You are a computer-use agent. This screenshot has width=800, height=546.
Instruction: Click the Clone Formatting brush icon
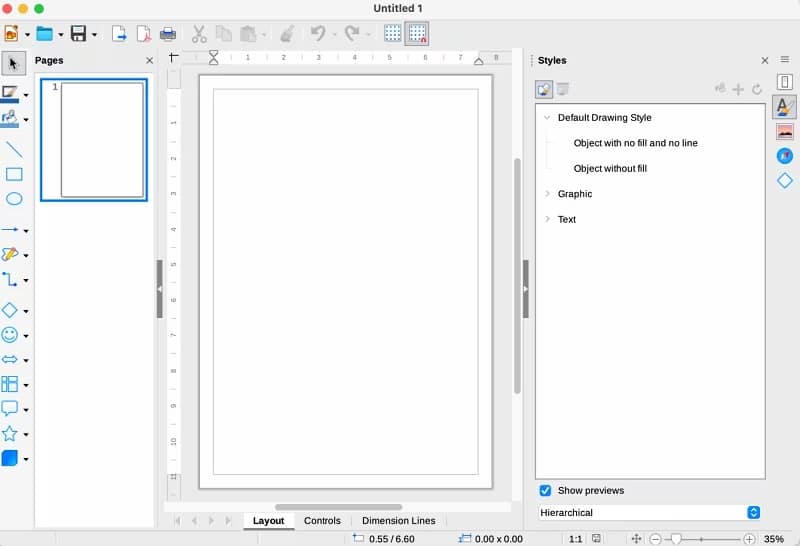[287, 34]
